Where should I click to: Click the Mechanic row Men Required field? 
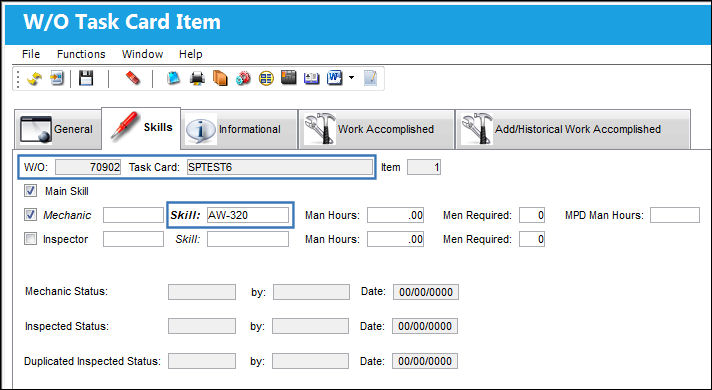point(532,215)
